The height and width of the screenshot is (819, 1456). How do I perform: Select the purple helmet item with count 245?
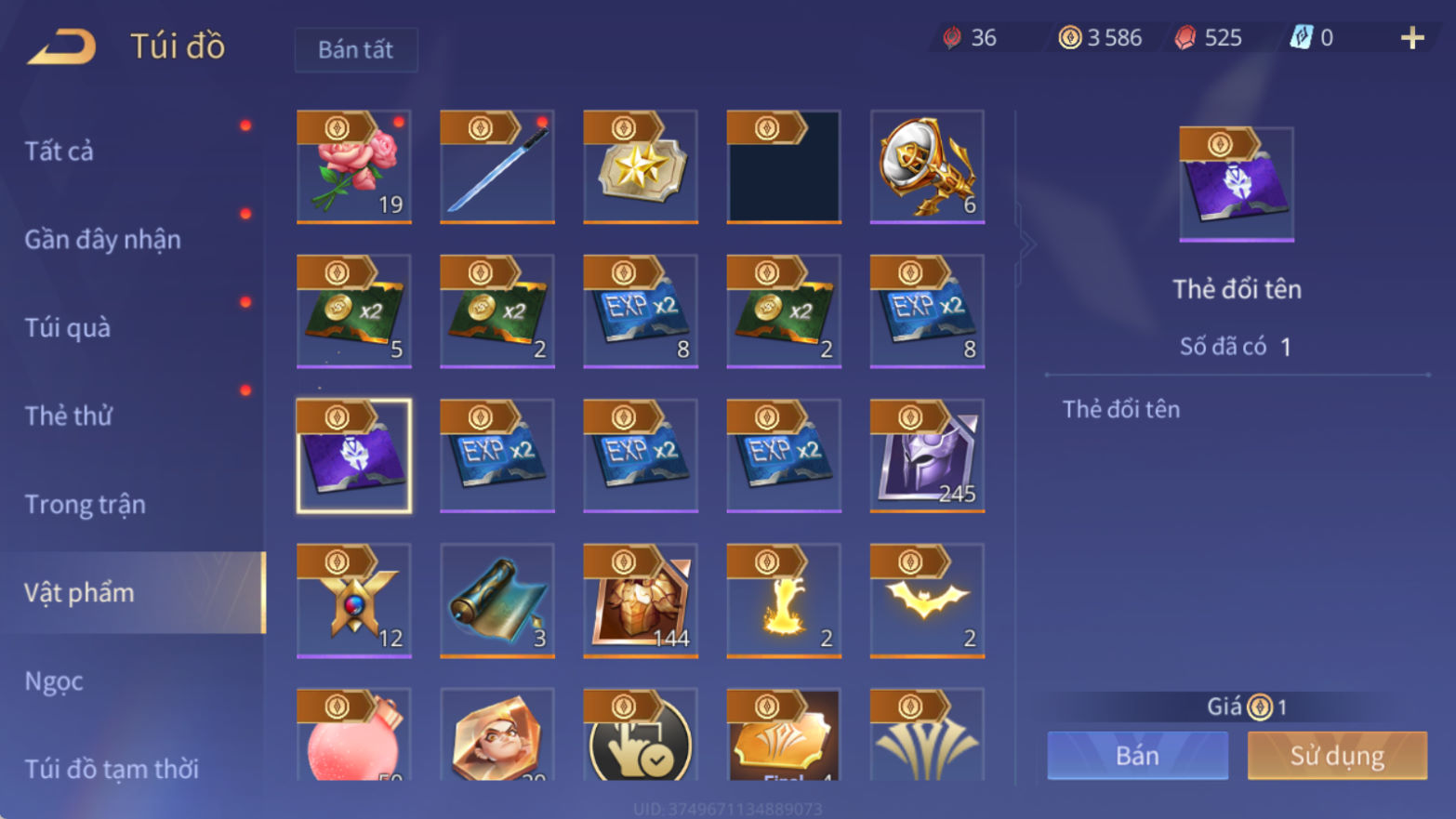click(x=927, y=456)
